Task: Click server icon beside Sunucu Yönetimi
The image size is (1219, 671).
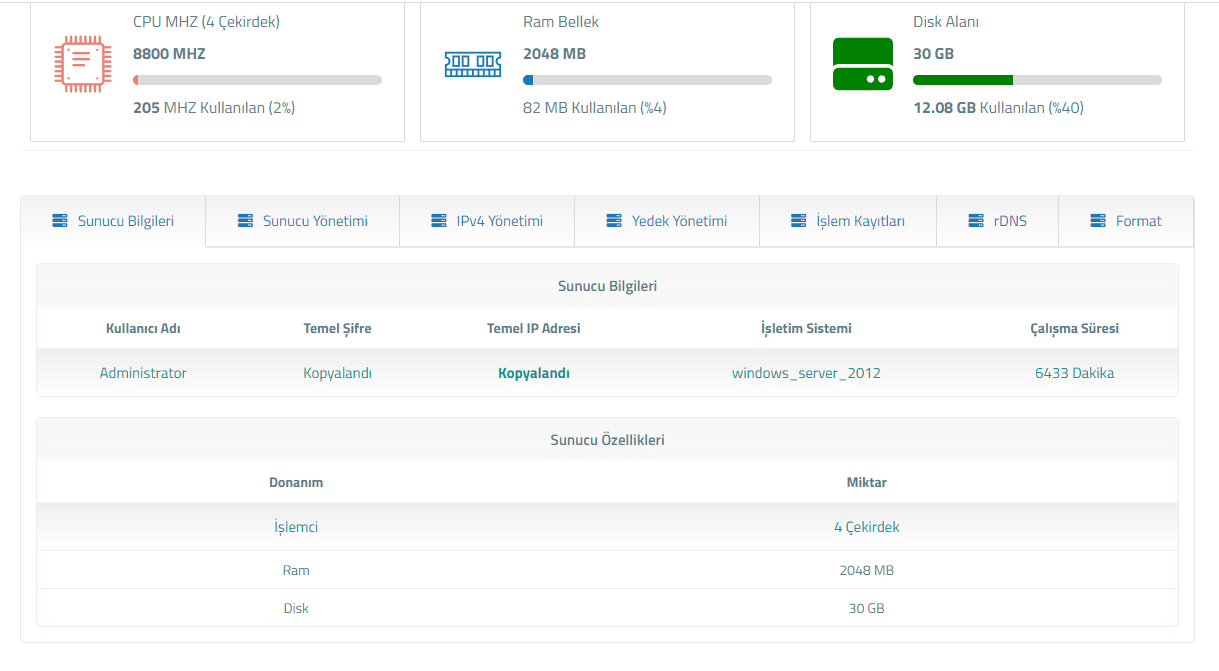Action: (245, 221)
